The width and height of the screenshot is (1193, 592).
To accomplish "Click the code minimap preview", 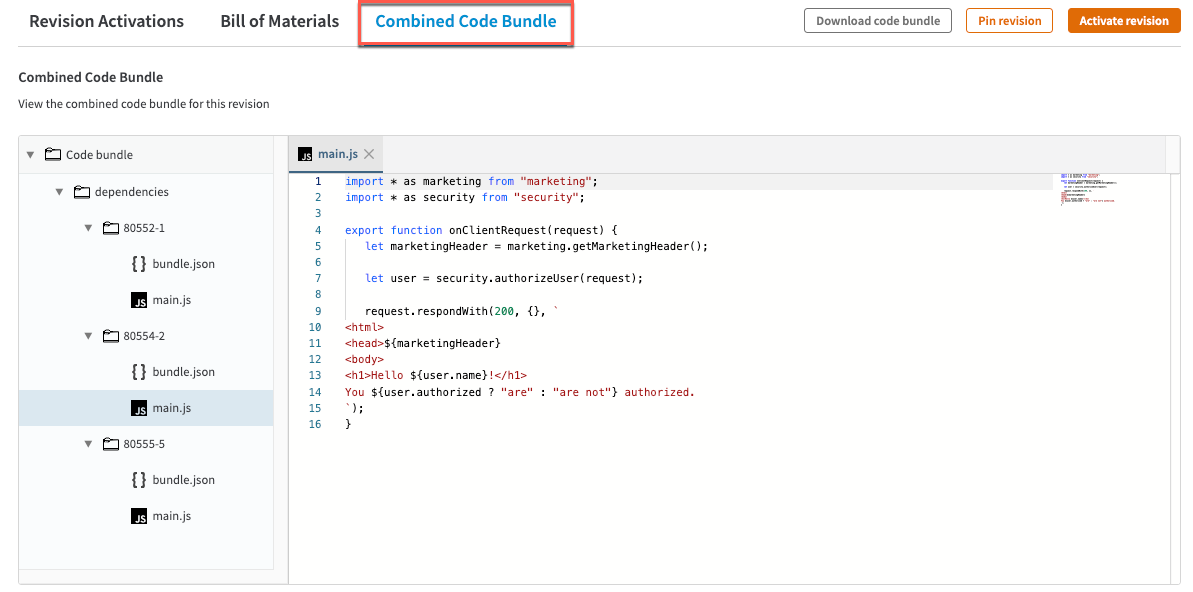I will (1088, 189).
